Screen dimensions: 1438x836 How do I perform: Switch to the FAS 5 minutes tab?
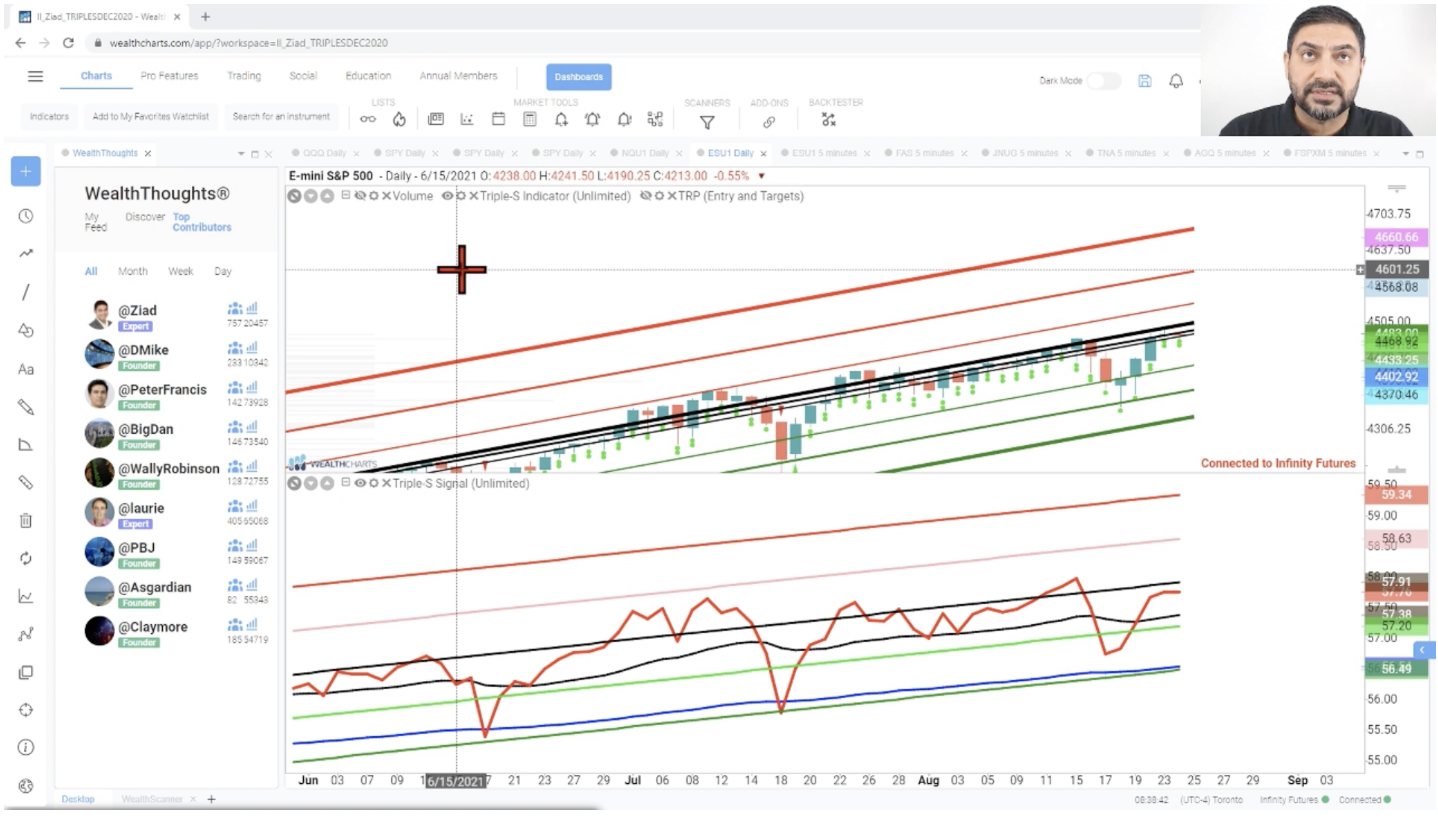[x=925, y=153]
